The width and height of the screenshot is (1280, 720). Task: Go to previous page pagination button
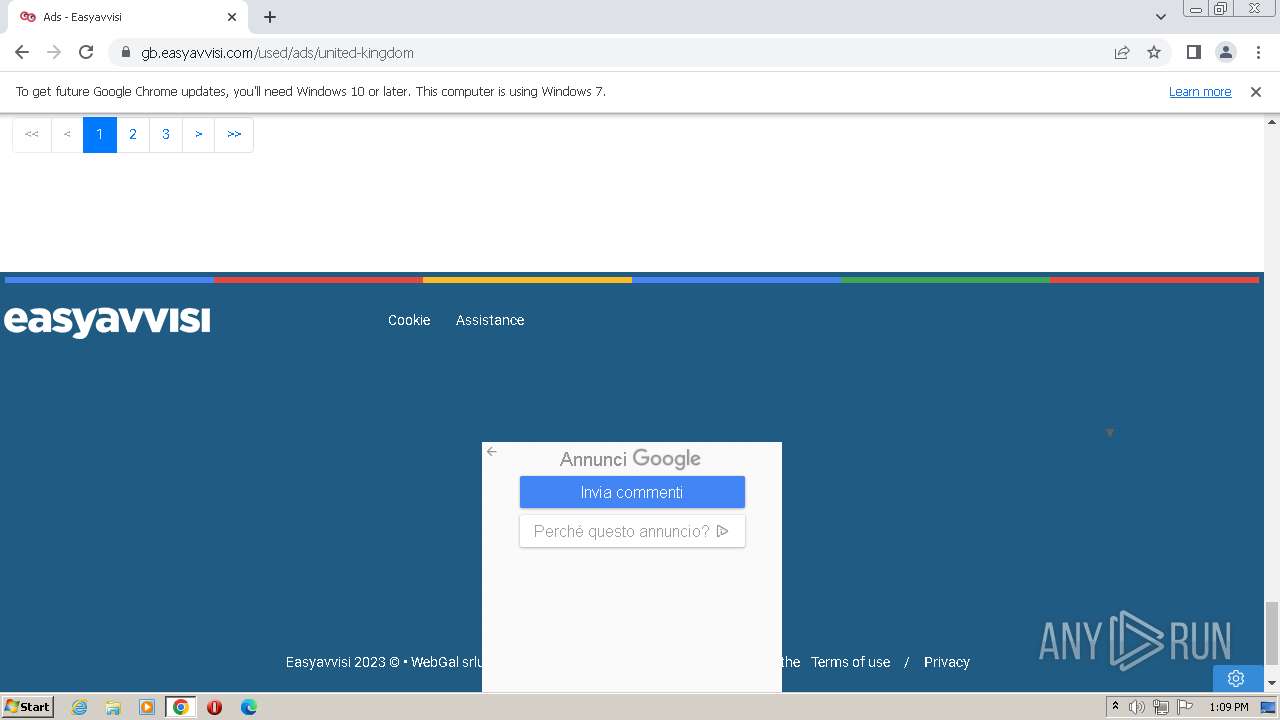67,134
